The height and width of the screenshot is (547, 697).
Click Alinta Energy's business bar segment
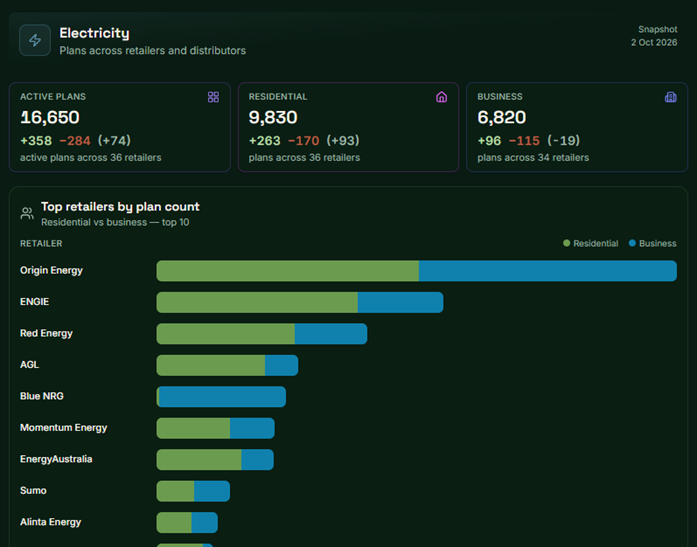[204, 523]
